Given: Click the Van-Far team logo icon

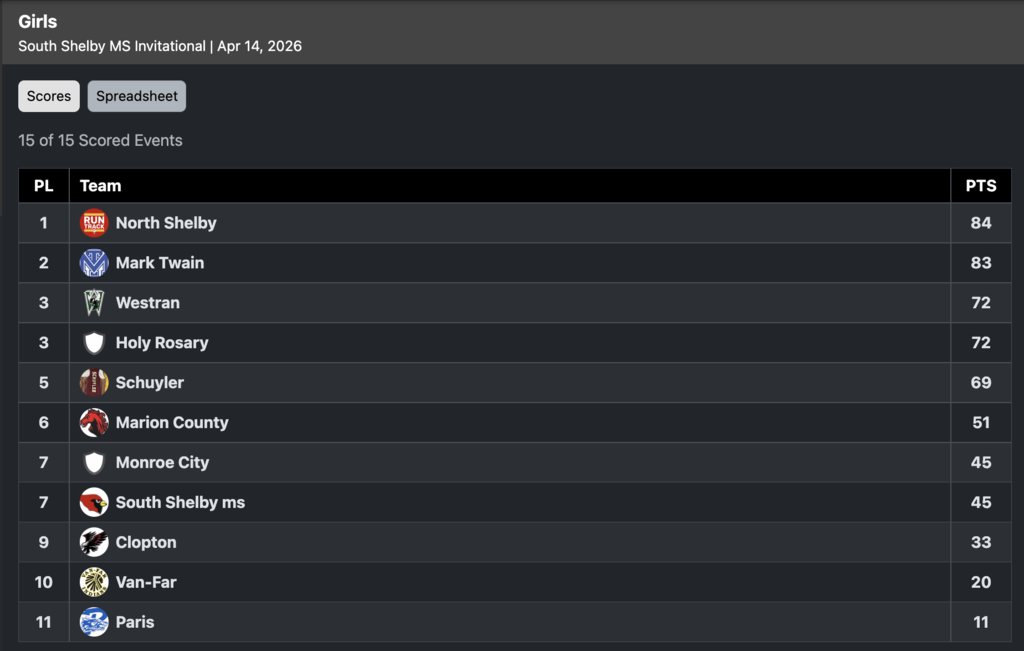Looking at the screenshot, I should (x=94, y=582).
